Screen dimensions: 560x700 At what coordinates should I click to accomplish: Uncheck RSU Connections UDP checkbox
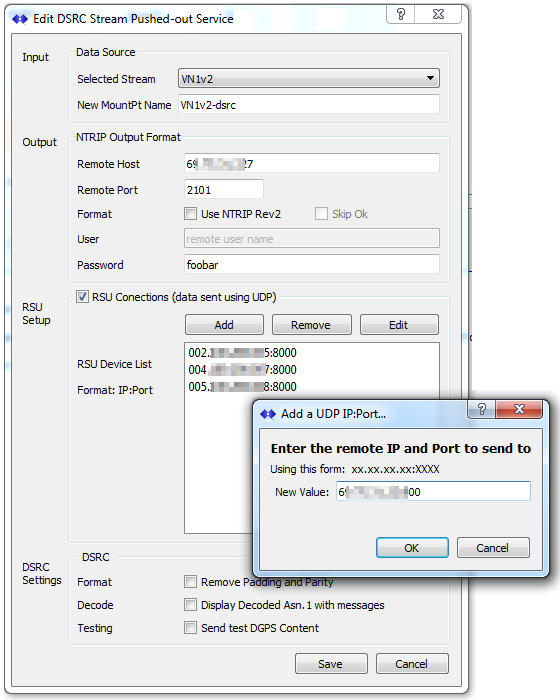pyautogui.click(x=82, y=297)
